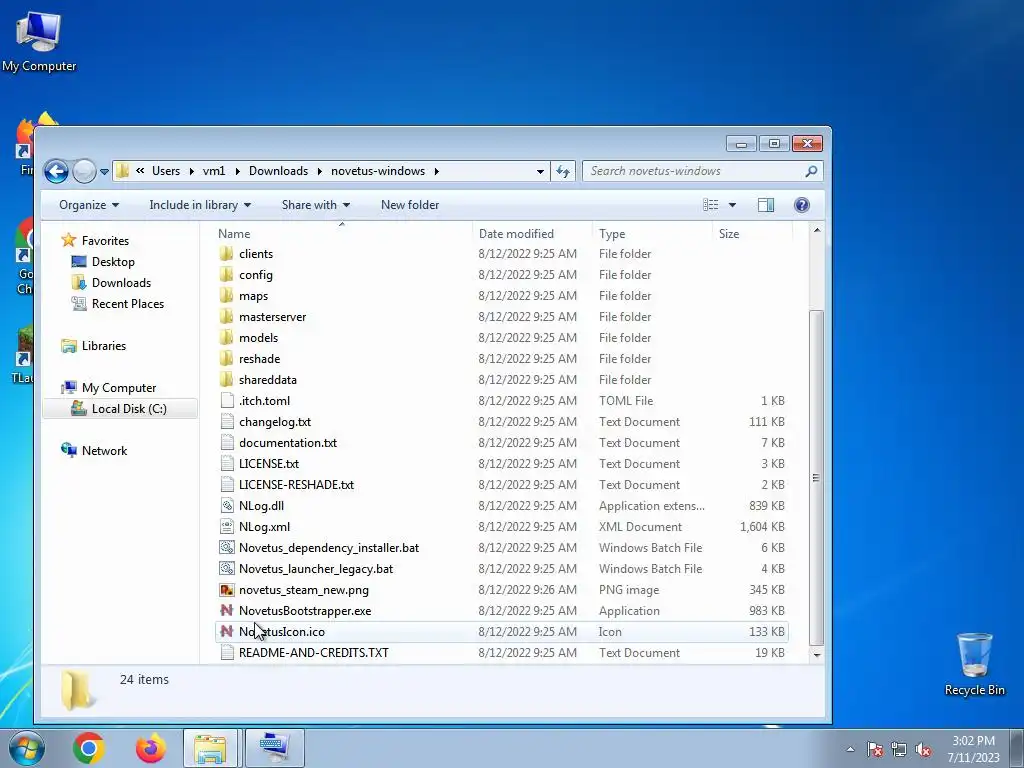Open the view options dropdown arrow
This screenshot has width=1024, height=768.
point(732,205)
